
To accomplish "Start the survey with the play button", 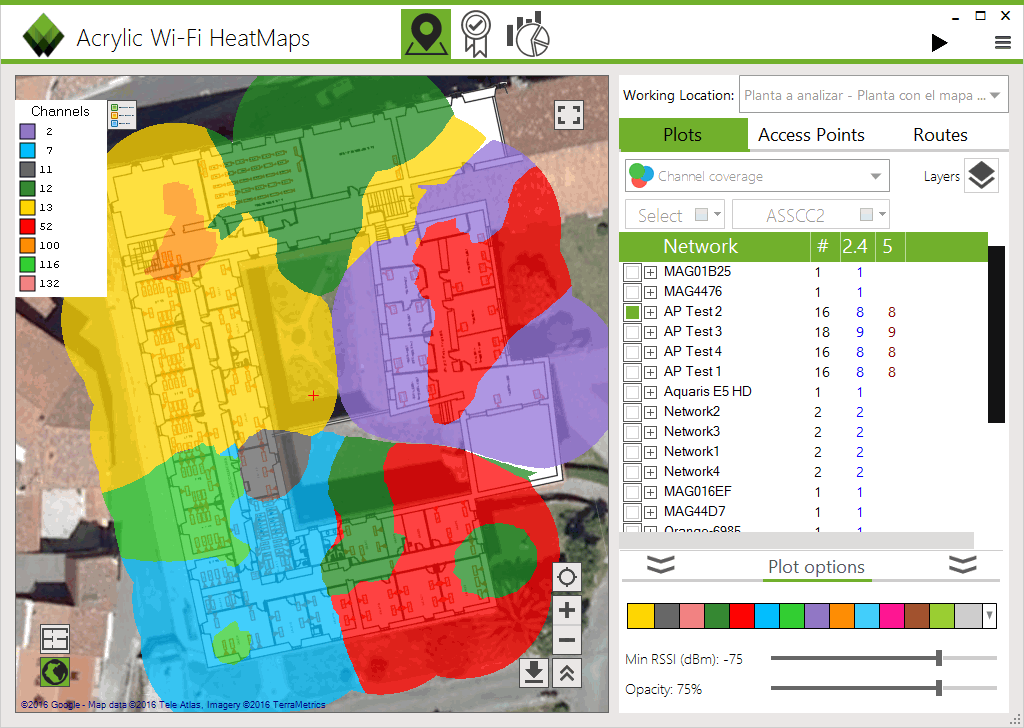I will pos(939,43).
